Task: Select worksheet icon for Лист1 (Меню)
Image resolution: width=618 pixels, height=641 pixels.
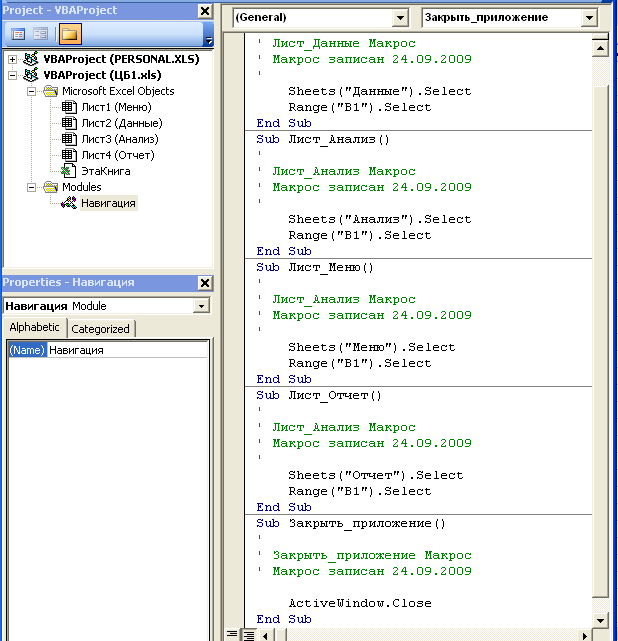Action: [69, 107]
